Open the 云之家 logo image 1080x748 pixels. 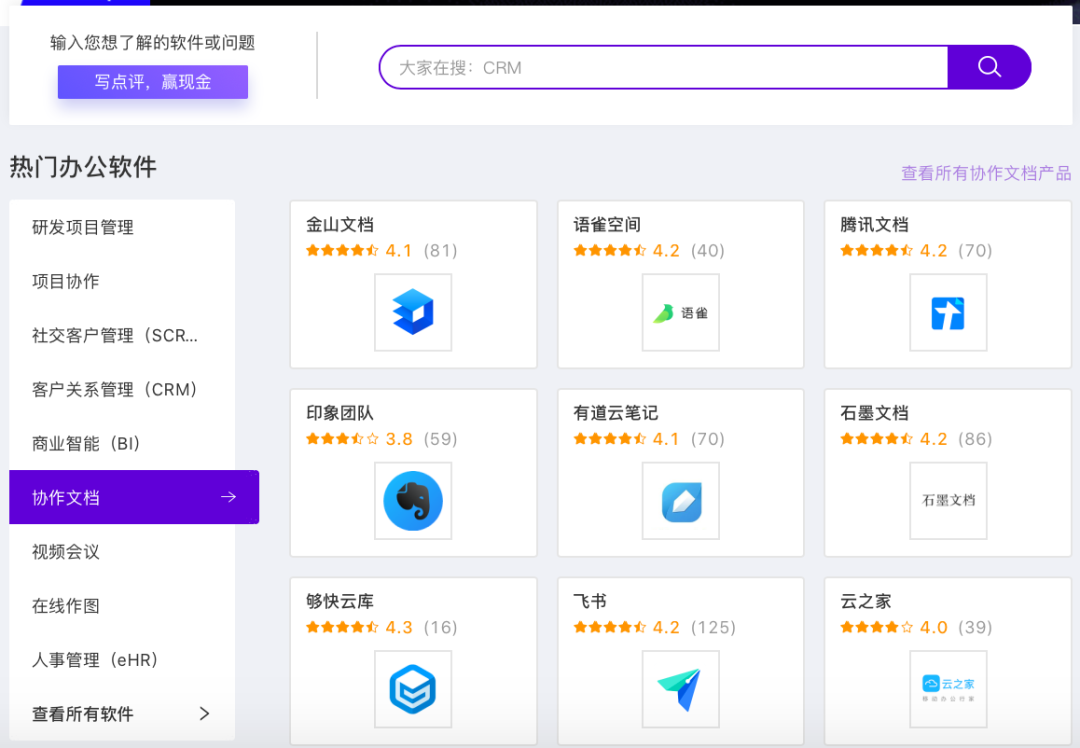948,689
